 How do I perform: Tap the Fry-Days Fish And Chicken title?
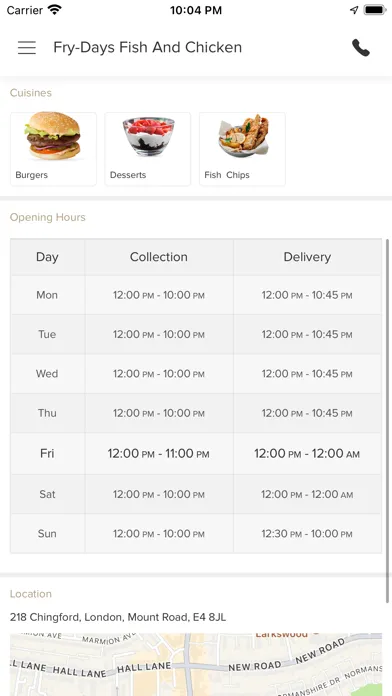147,47
